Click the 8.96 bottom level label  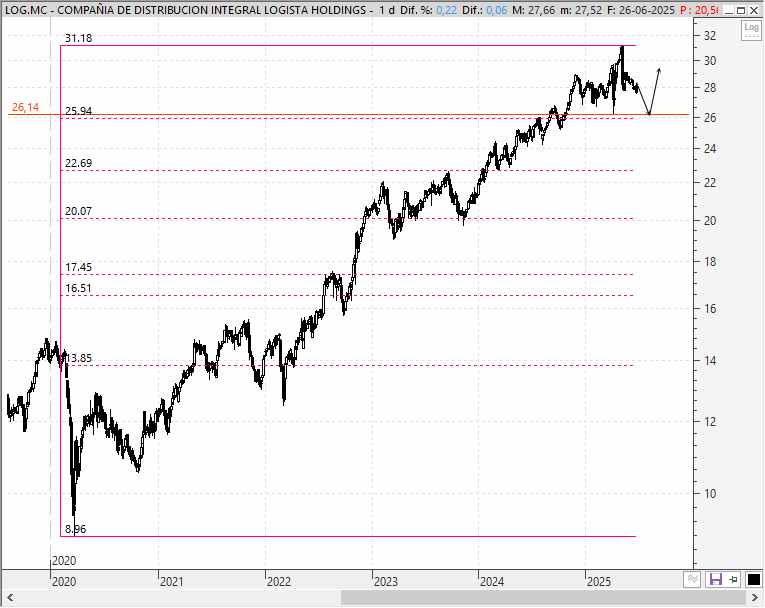tap(76, 529)
